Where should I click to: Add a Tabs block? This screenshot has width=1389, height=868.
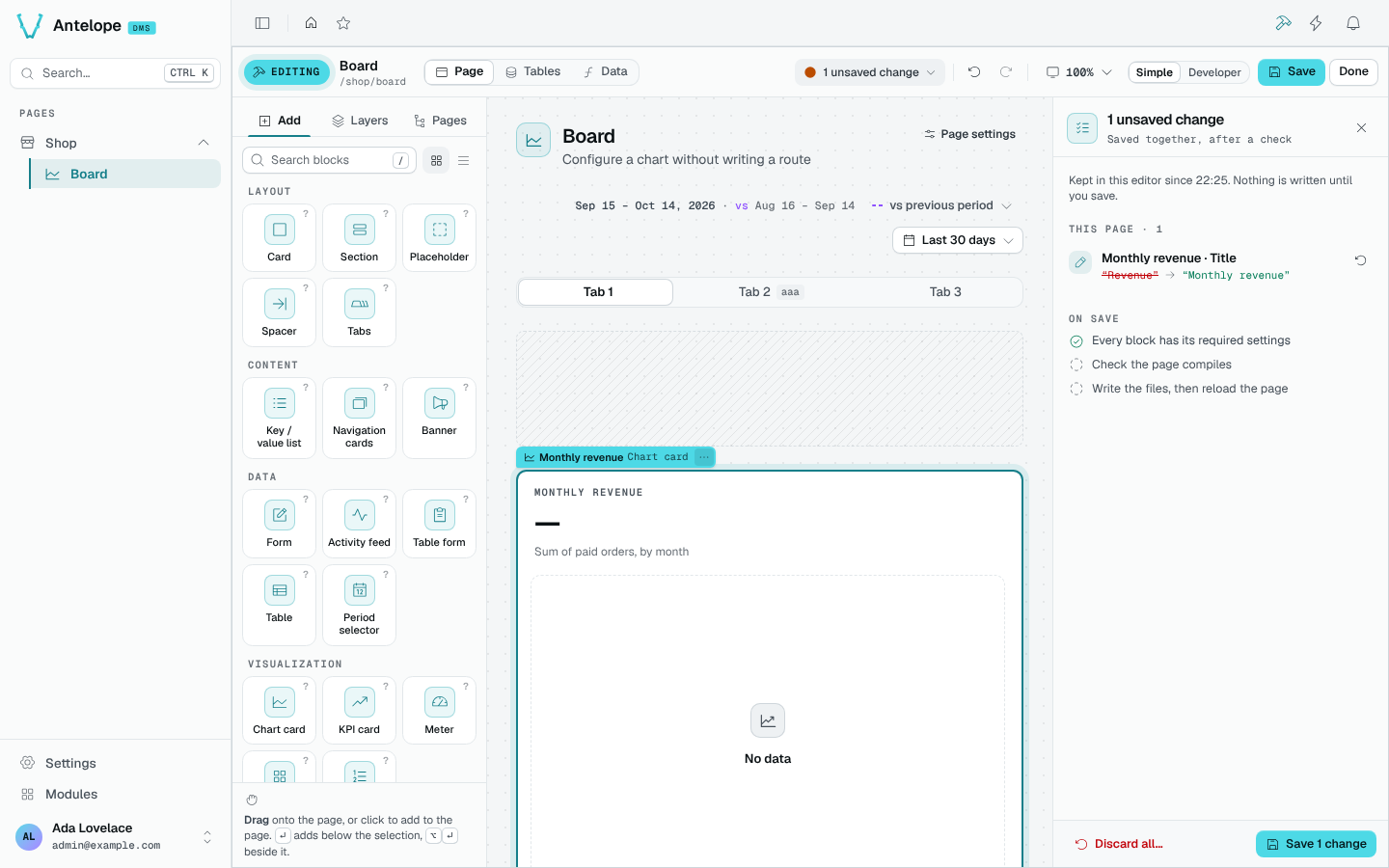click(x=359, y=312)
